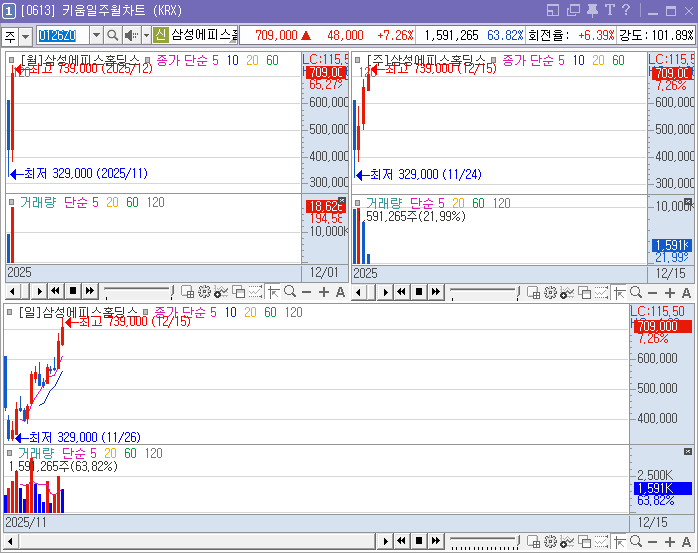This screenshot has height=553, width=698.
Task: Click minus zoom-out in monthly chart toolbar
Action: [x=306, y=293]
